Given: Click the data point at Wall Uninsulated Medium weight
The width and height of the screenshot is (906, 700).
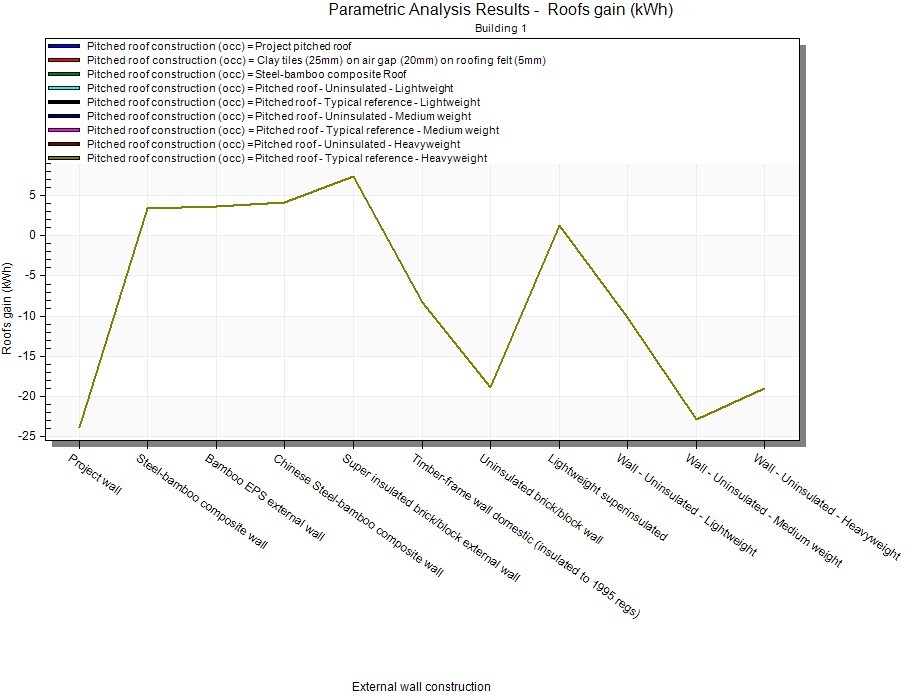Looking at the screenshot, I should coord(696,419).
